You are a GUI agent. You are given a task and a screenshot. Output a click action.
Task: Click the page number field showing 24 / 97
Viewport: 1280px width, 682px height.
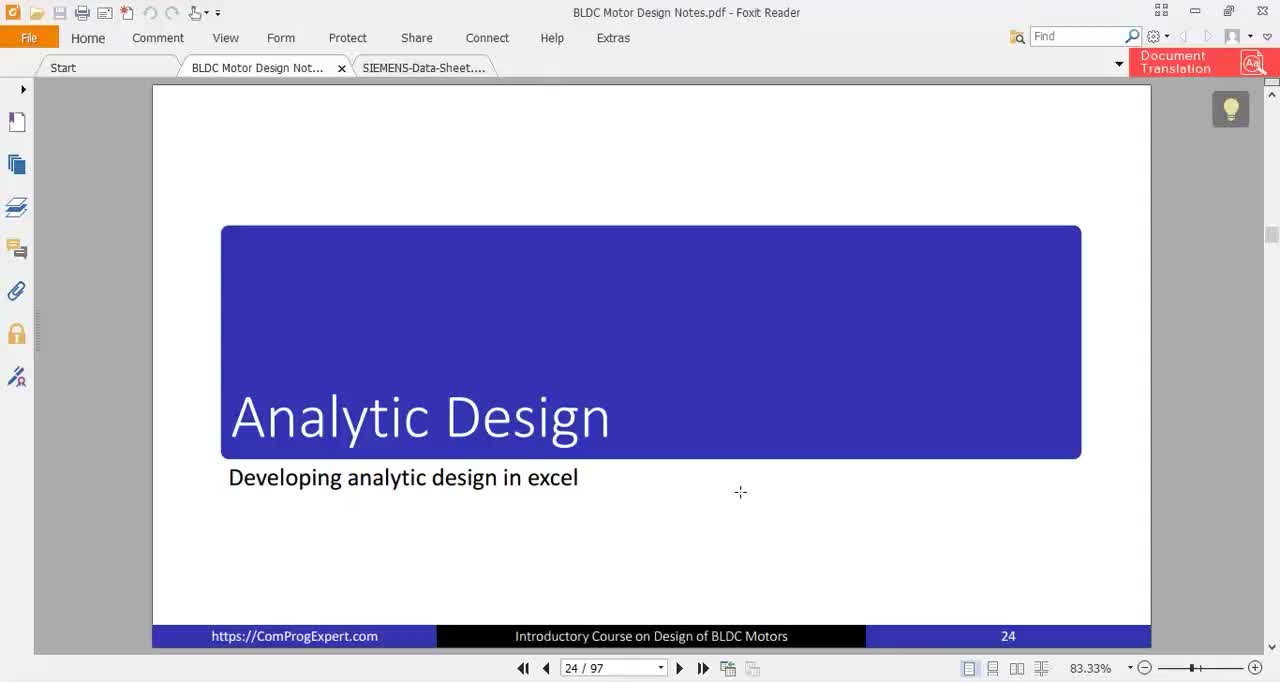[607, 668]
